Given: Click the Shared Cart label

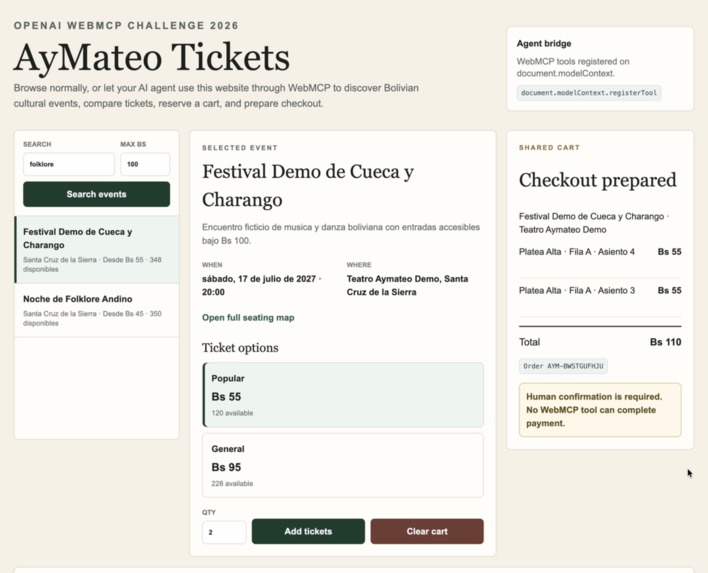Looking at the screenshot, I should tap(550, 148).
